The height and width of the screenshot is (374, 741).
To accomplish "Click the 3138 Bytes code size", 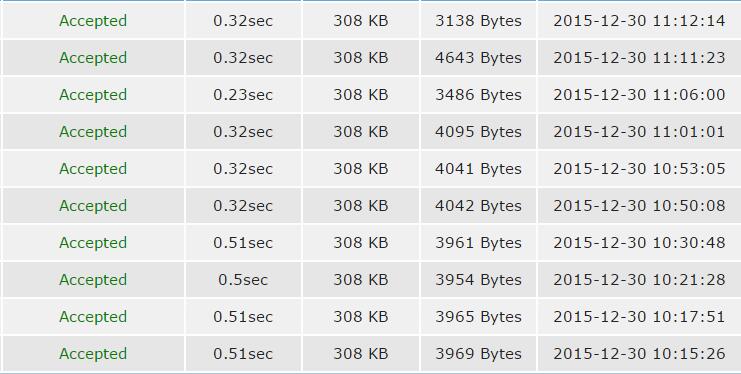I will point(478,21).
